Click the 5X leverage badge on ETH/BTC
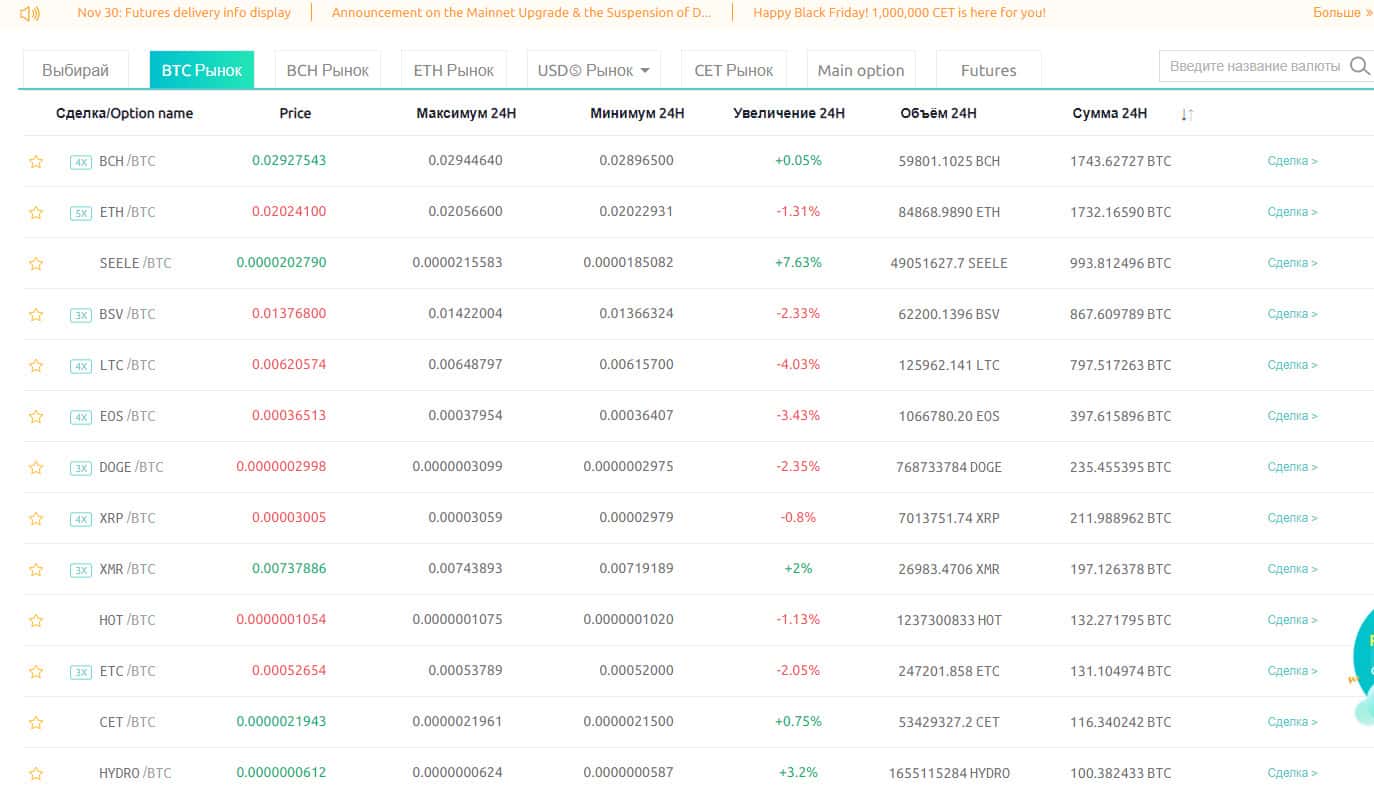The width and height of the screenshot is (1374, 790). pos(81,213)
